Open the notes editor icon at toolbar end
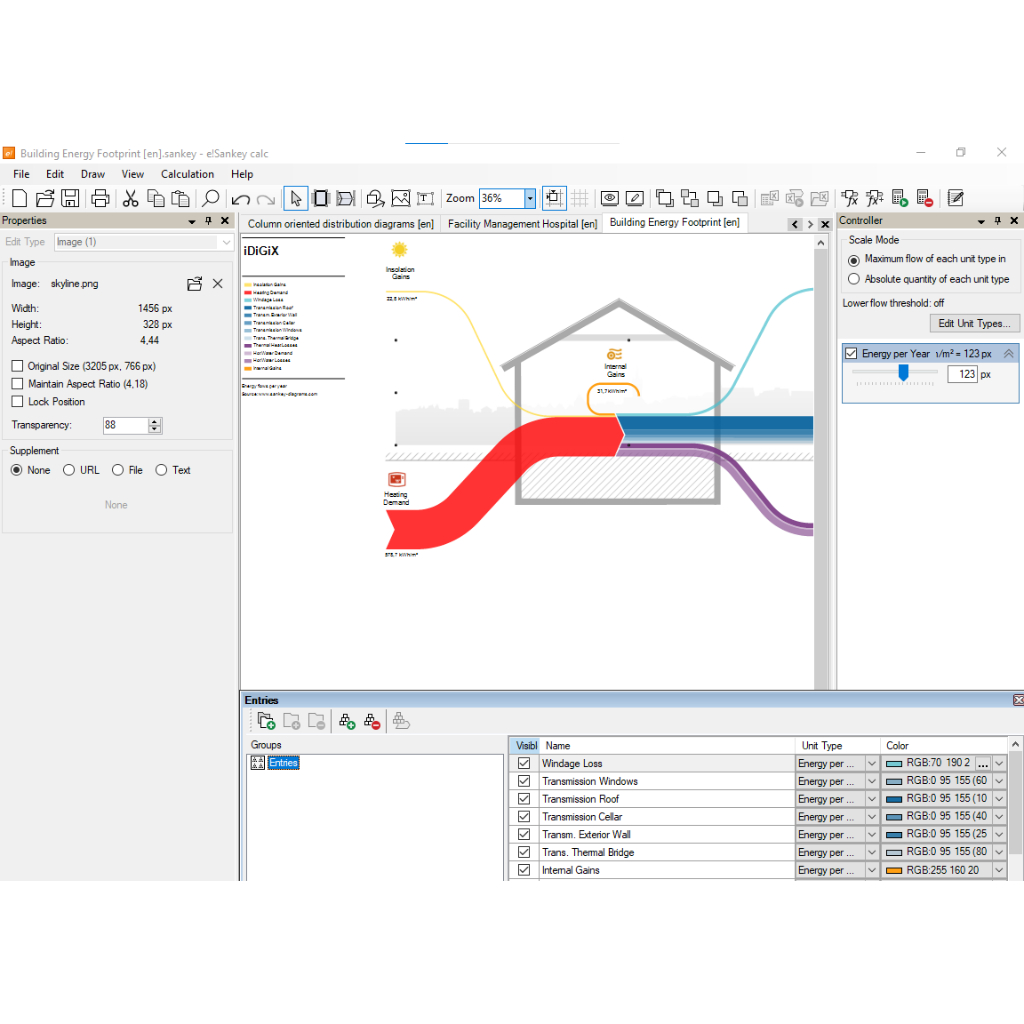Viewport: 1024px width, 1024px height. pyautogui.click(x=955, y=198)
